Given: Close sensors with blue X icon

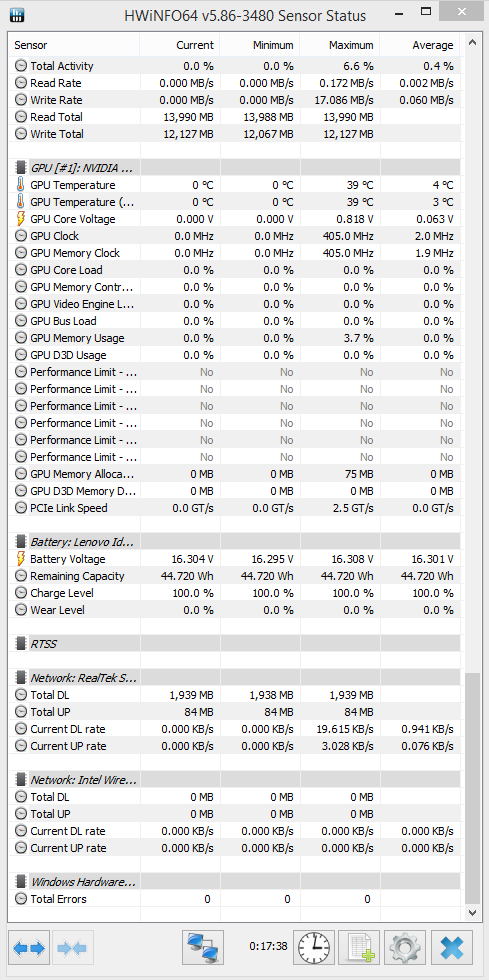Looking at the screenshot, I should (x=452, y=949).
